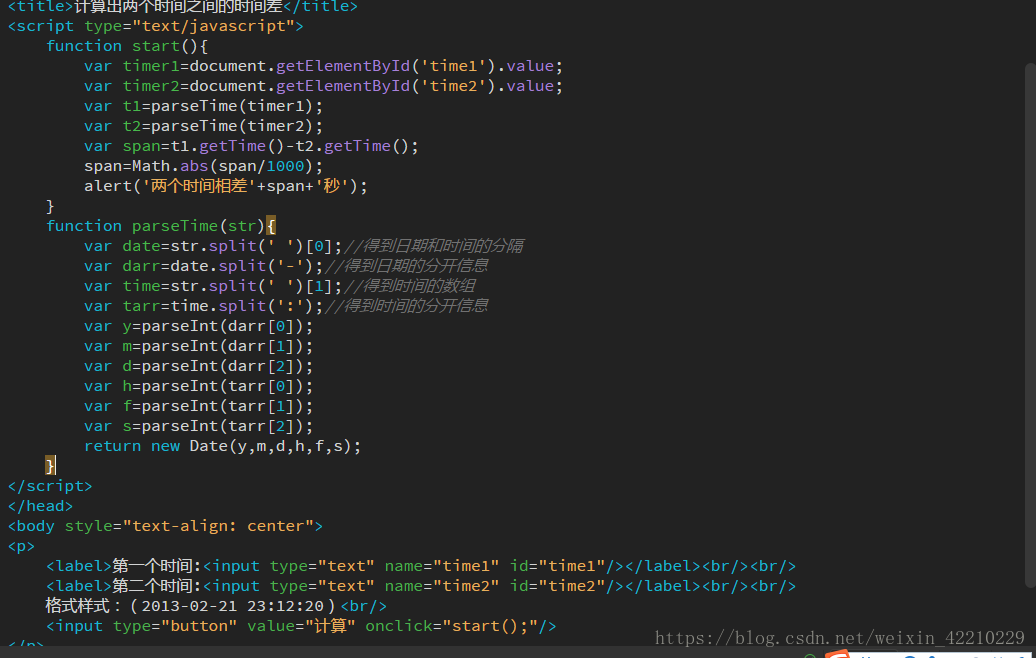Click the '</script>' closing tag
Screen dimensions: 1036x658
coord(50,486)
